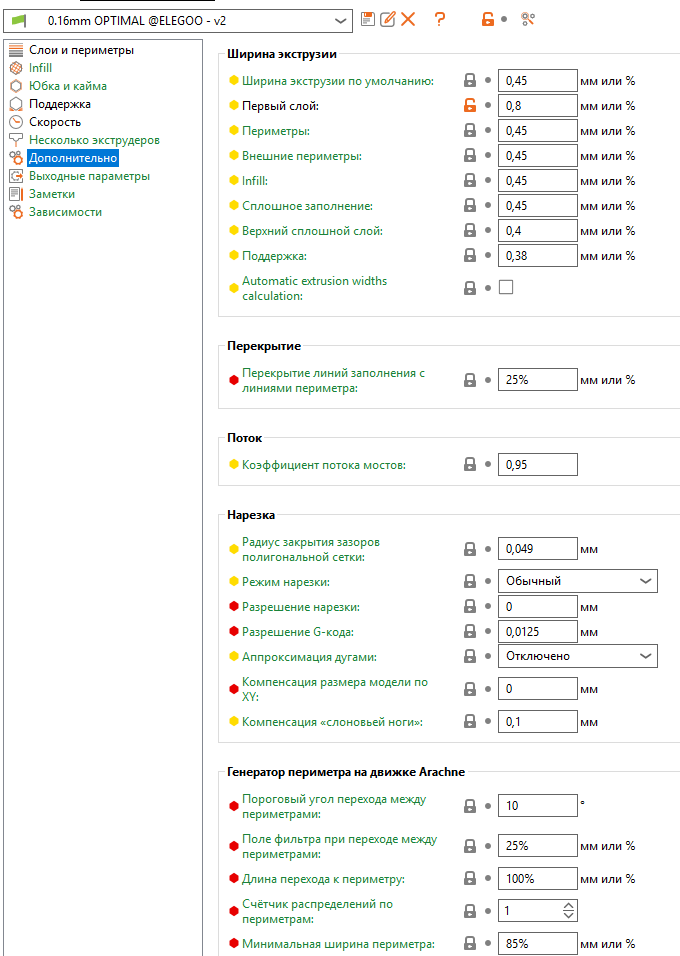Click the Разрешение G-кода value field
680x956 pixels.
coord(537,632)
